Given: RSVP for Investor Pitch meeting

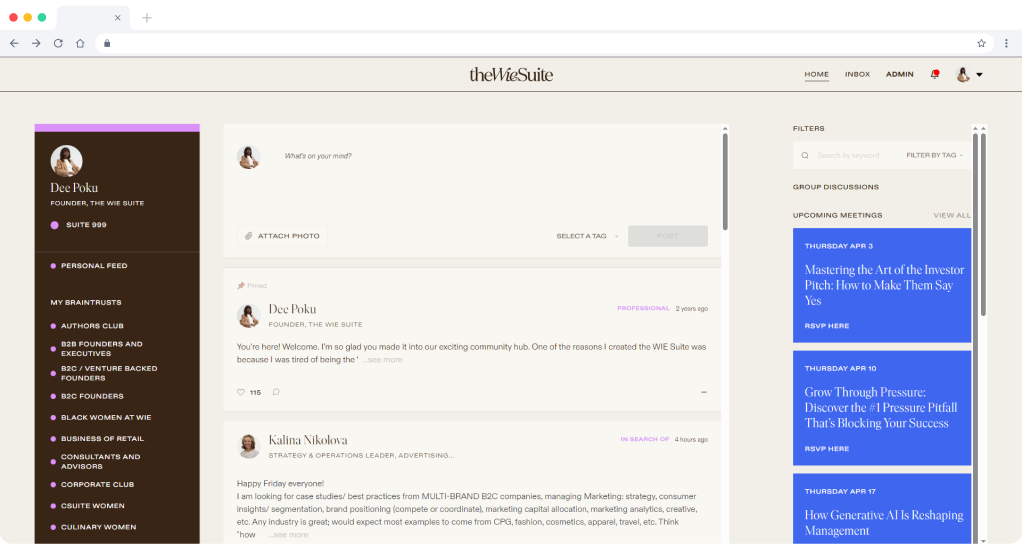Looking at the screenshot, I should 826,326.
